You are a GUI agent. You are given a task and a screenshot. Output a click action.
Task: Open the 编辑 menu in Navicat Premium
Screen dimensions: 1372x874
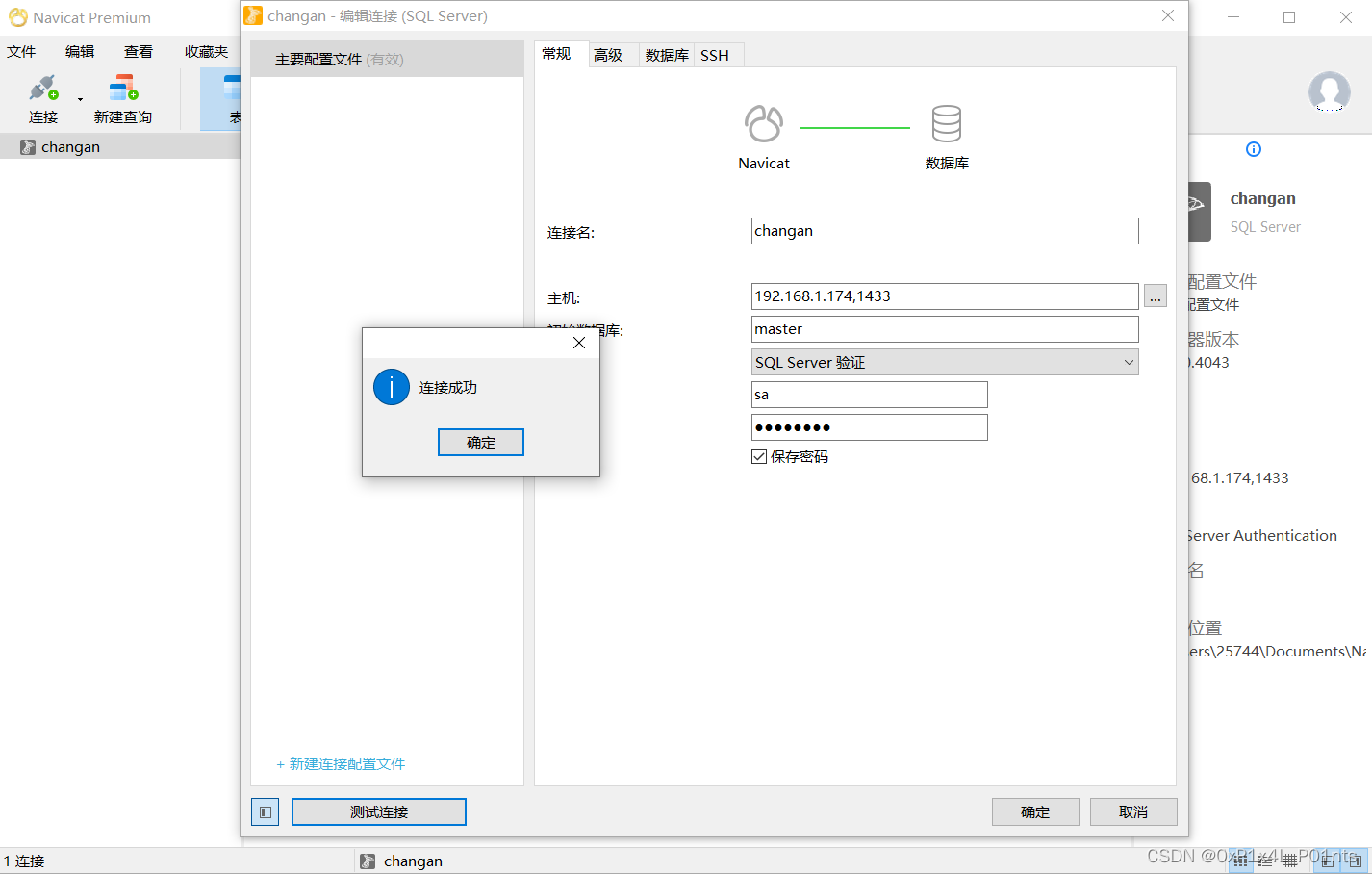(80, 52)
